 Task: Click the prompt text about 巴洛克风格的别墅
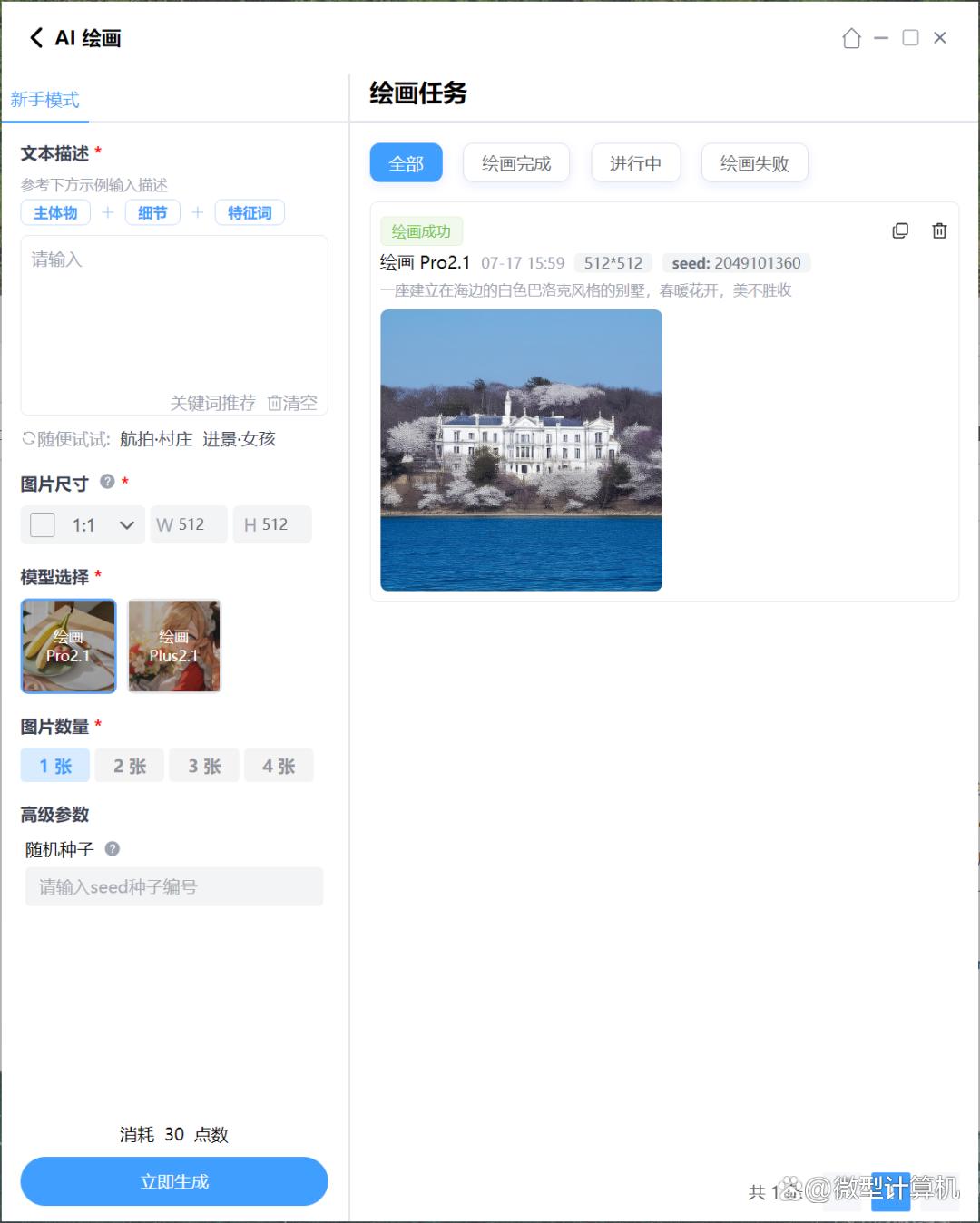pos(586,290)
